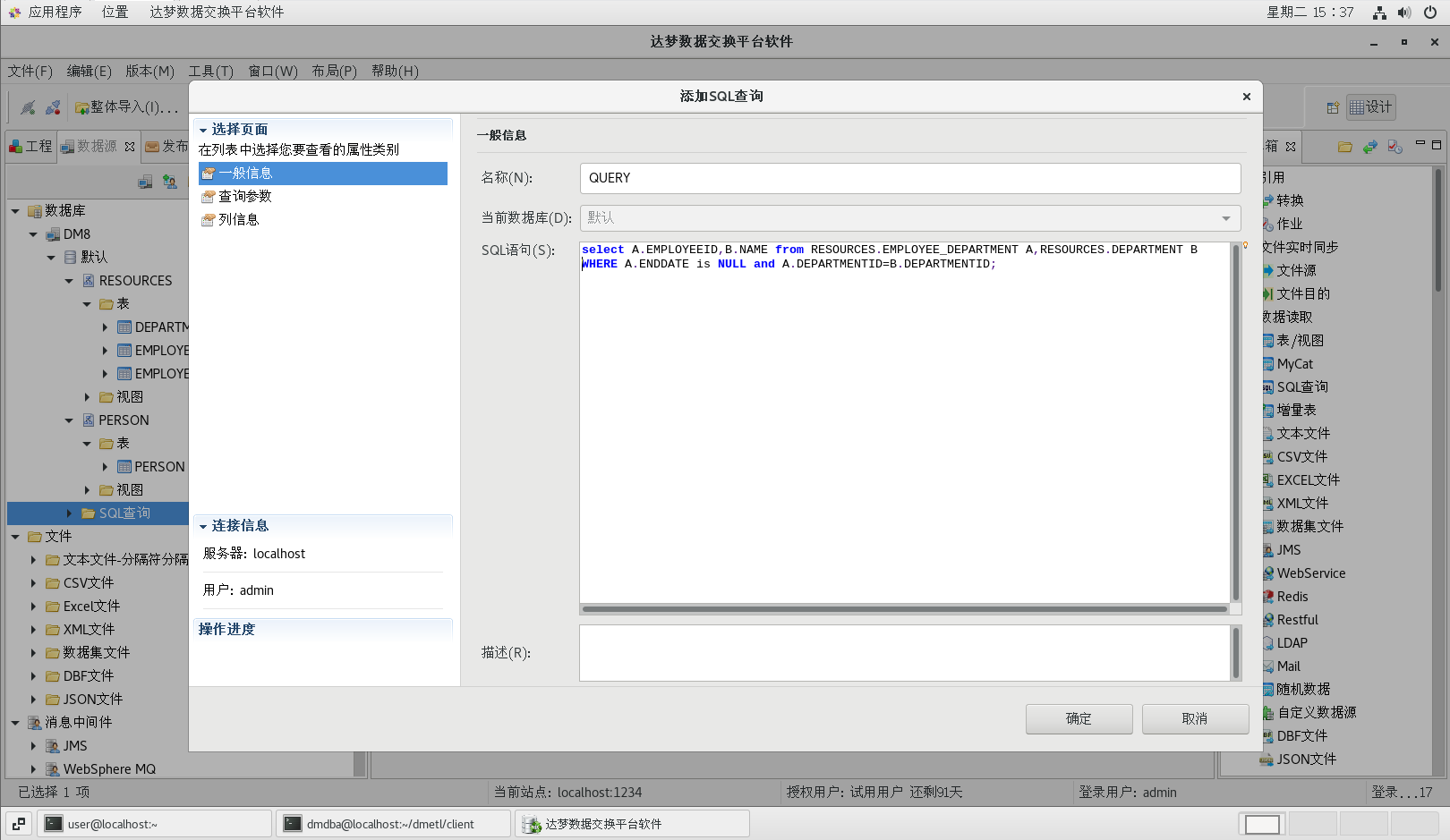Viewport: 1450px width, 840px height.
Task: Select the MyCat item in the toolbox
Action: [x=1294, y=364]
